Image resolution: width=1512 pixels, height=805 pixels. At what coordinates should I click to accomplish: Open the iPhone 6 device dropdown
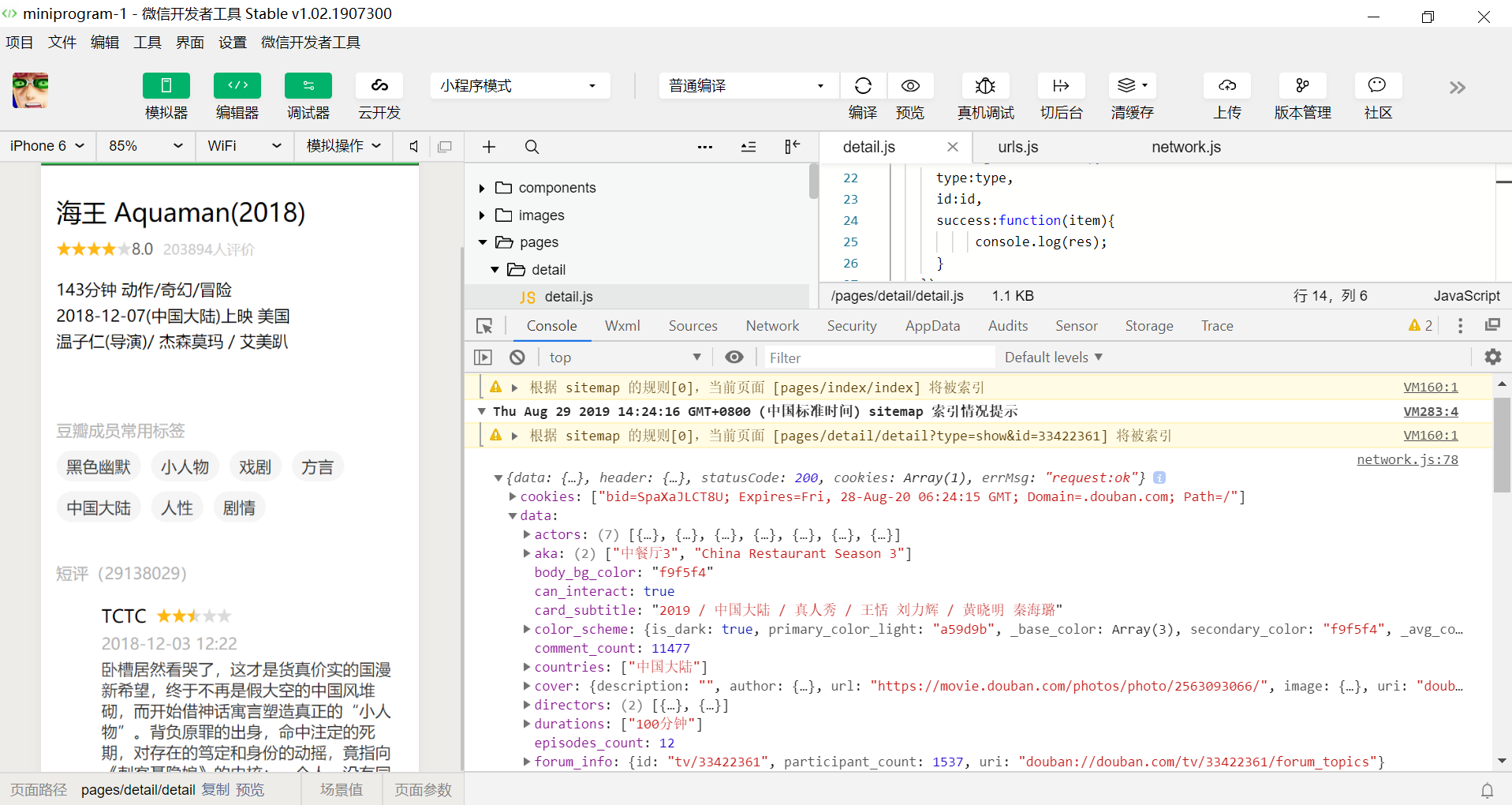click(x=47, y=146)
